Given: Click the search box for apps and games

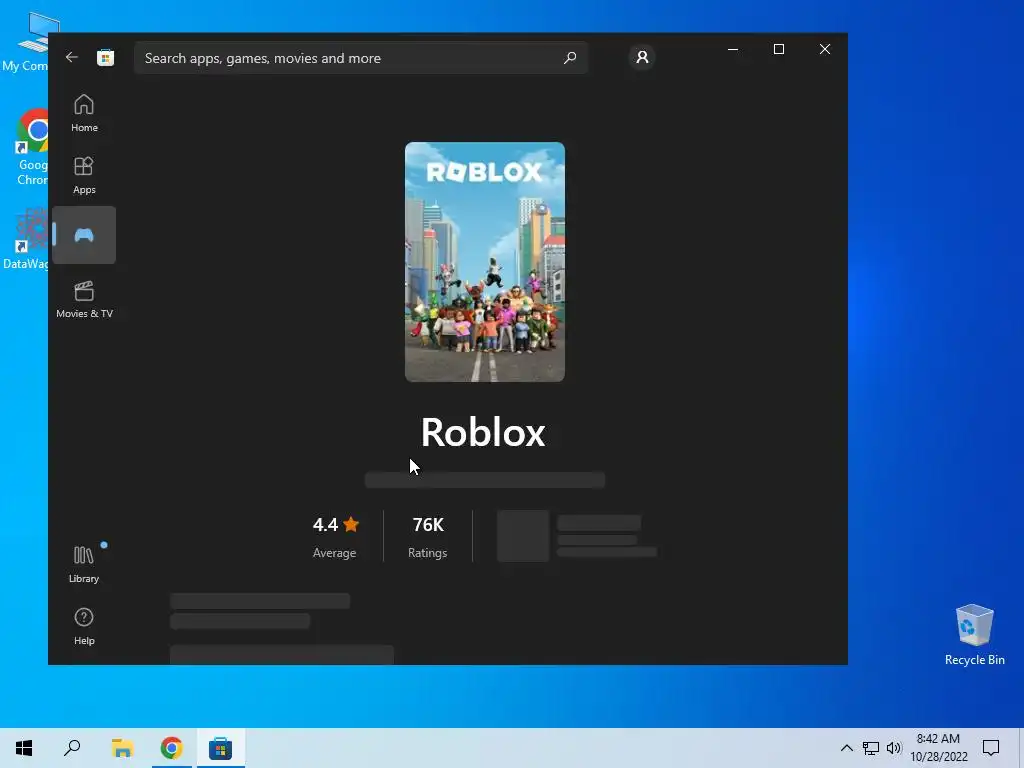Looking at the screenshot, I should tap(360, 58).
